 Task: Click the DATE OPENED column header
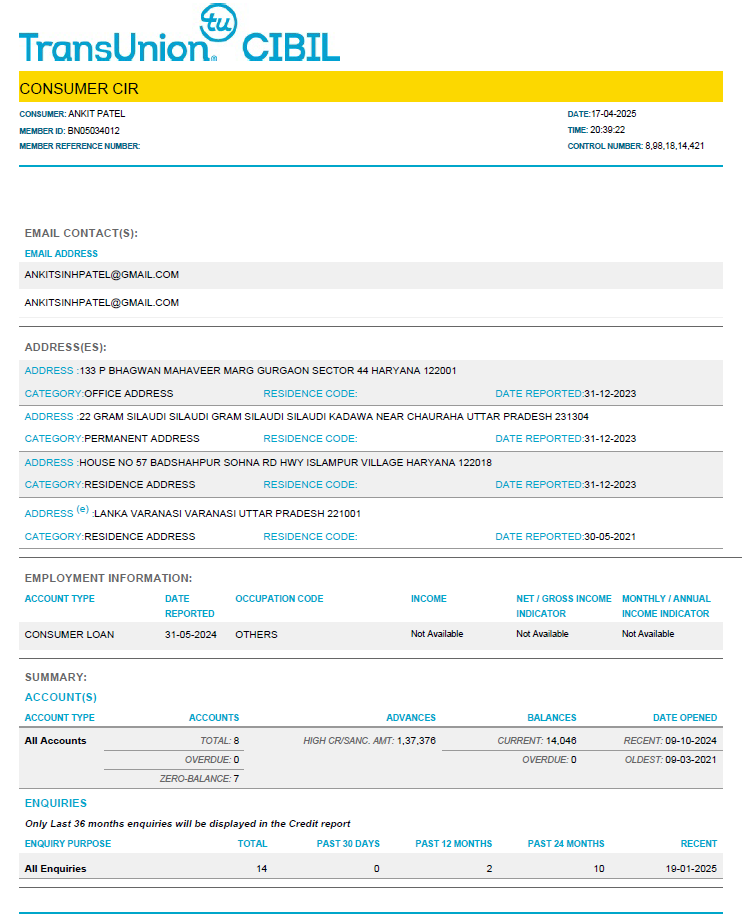685,717
